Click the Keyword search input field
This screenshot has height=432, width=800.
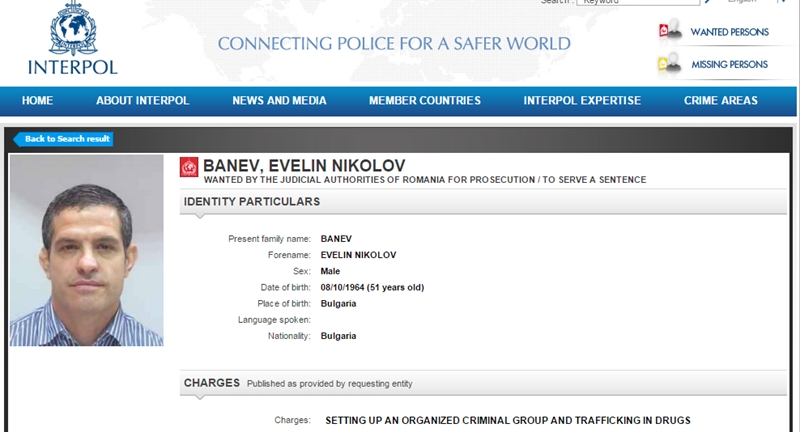pos(637,2)
